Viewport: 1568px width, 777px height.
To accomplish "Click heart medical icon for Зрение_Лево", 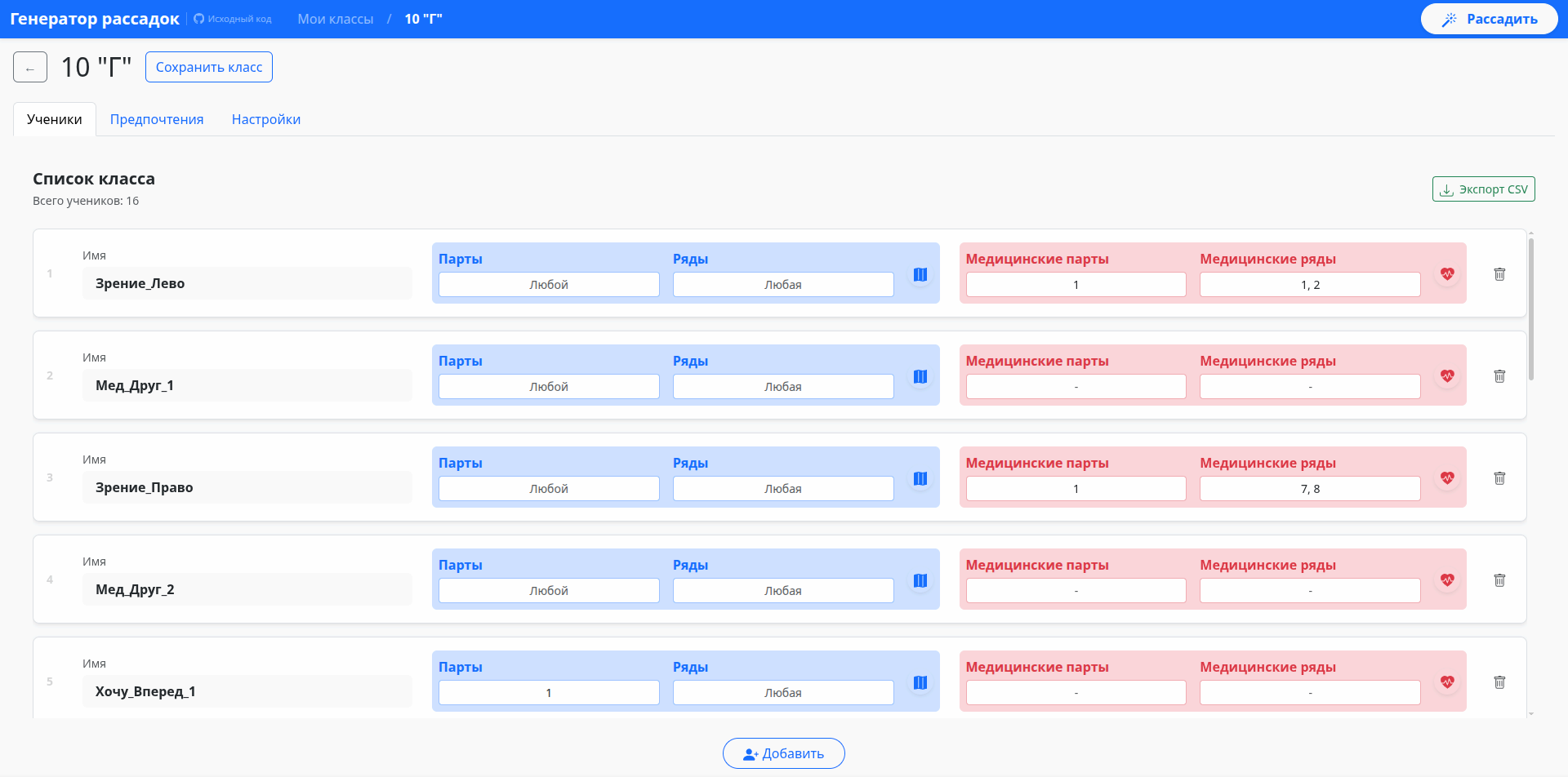I will (x=1447, y=274).
